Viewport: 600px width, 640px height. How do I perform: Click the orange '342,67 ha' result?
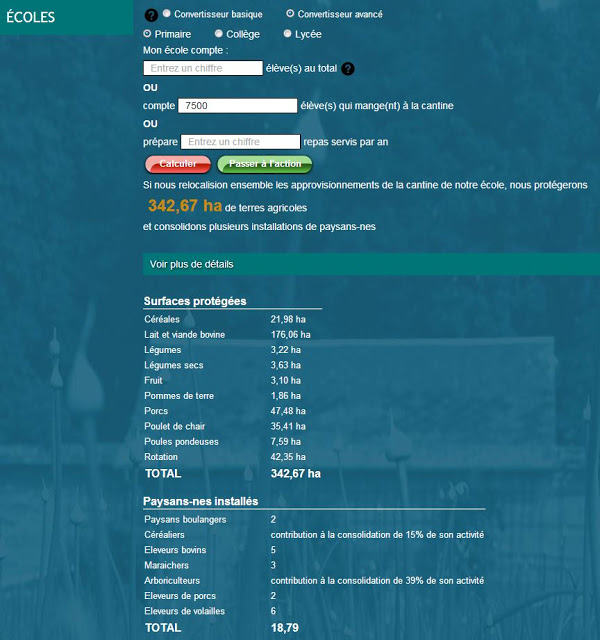[x=185, y=206]
